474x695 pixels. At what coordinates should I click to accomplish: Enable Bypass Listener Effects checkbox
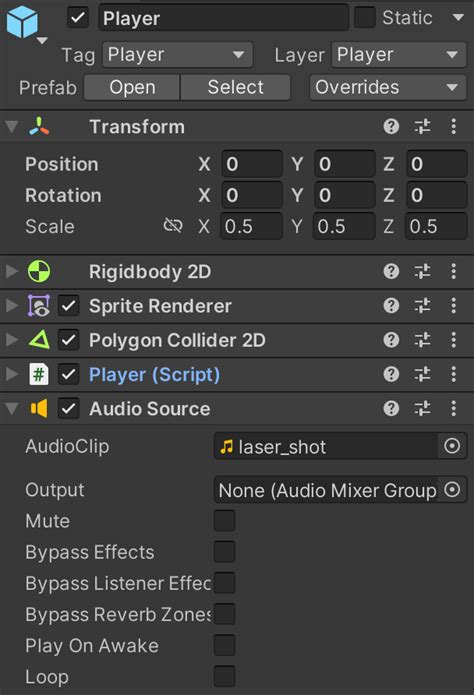(x=224, y=583)
